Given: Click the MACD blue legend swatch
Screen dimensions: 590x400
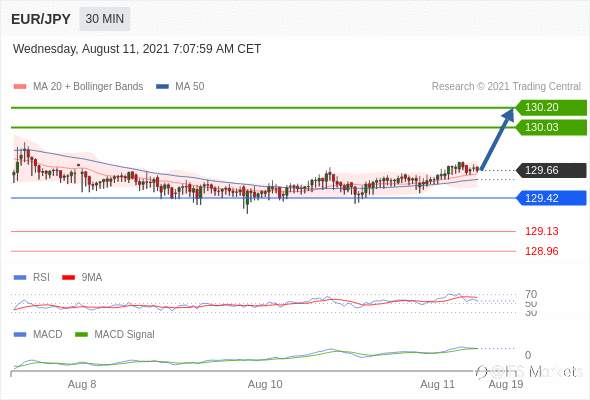Looking at the screenshot, I should (20, 335).
